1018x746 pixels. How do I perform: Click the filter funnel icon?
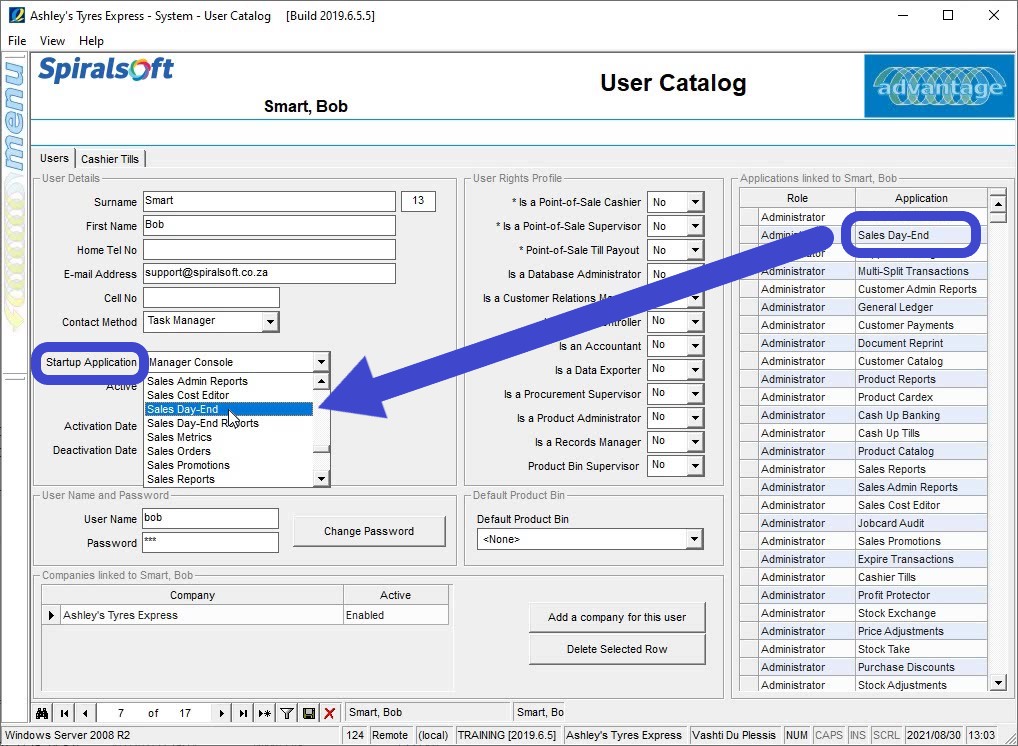pyautogui.click(x=286, y=713)
